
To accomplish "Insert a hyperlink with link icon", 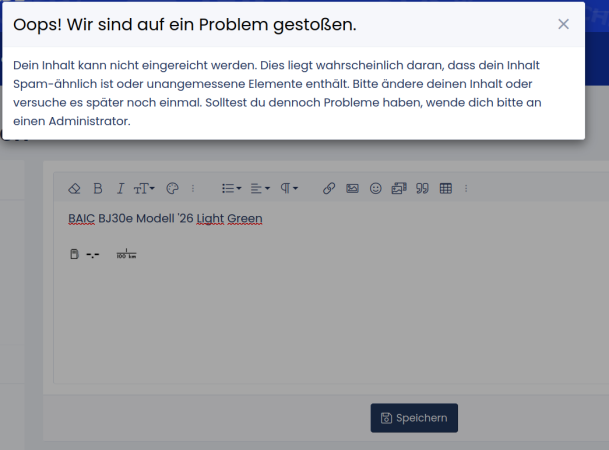I will [329, 188].
